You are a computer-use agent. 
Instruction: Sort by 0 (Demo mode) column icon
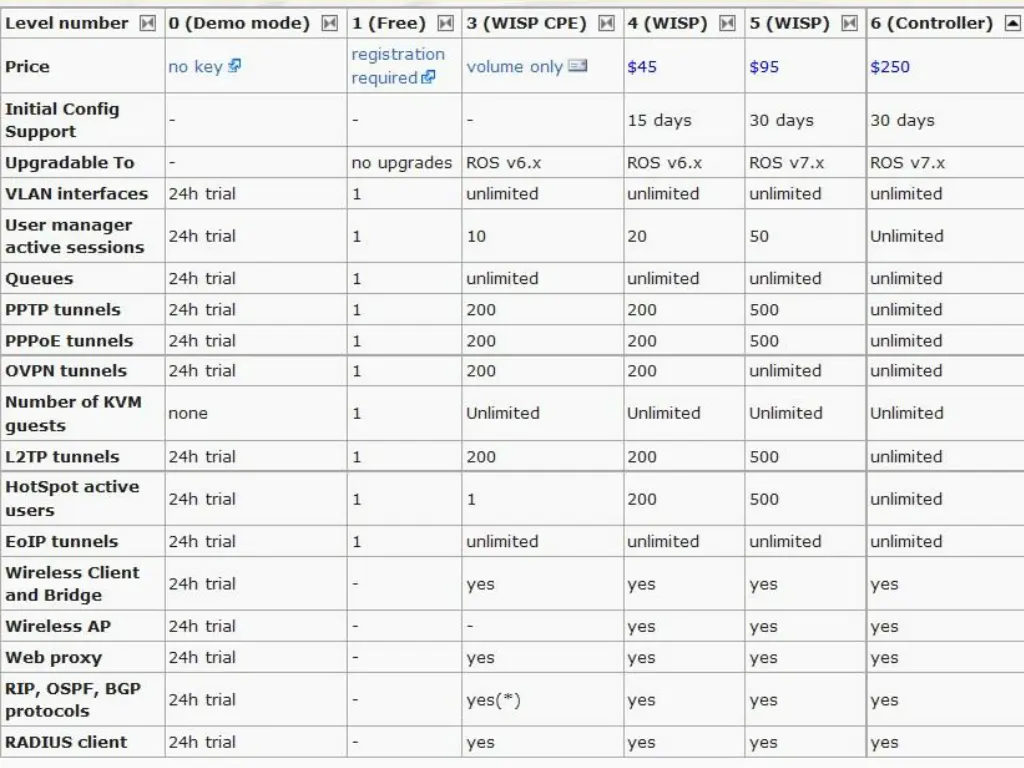(x=330, y=24)
